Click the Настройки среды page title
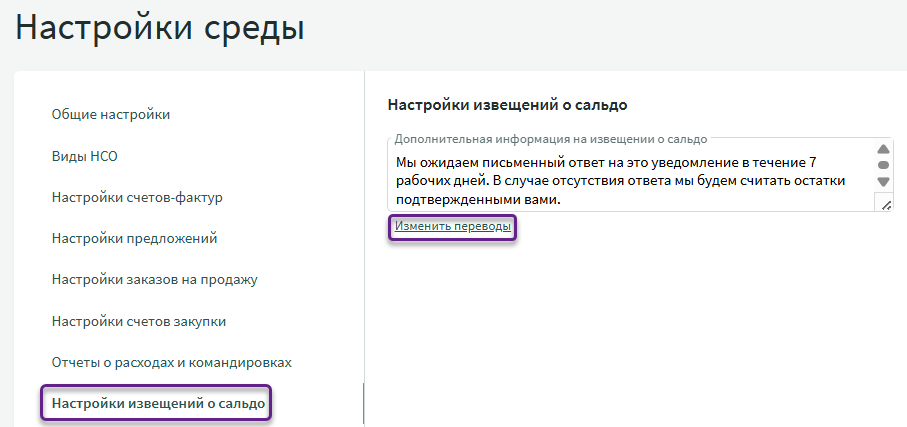 [x=160, y=29]
